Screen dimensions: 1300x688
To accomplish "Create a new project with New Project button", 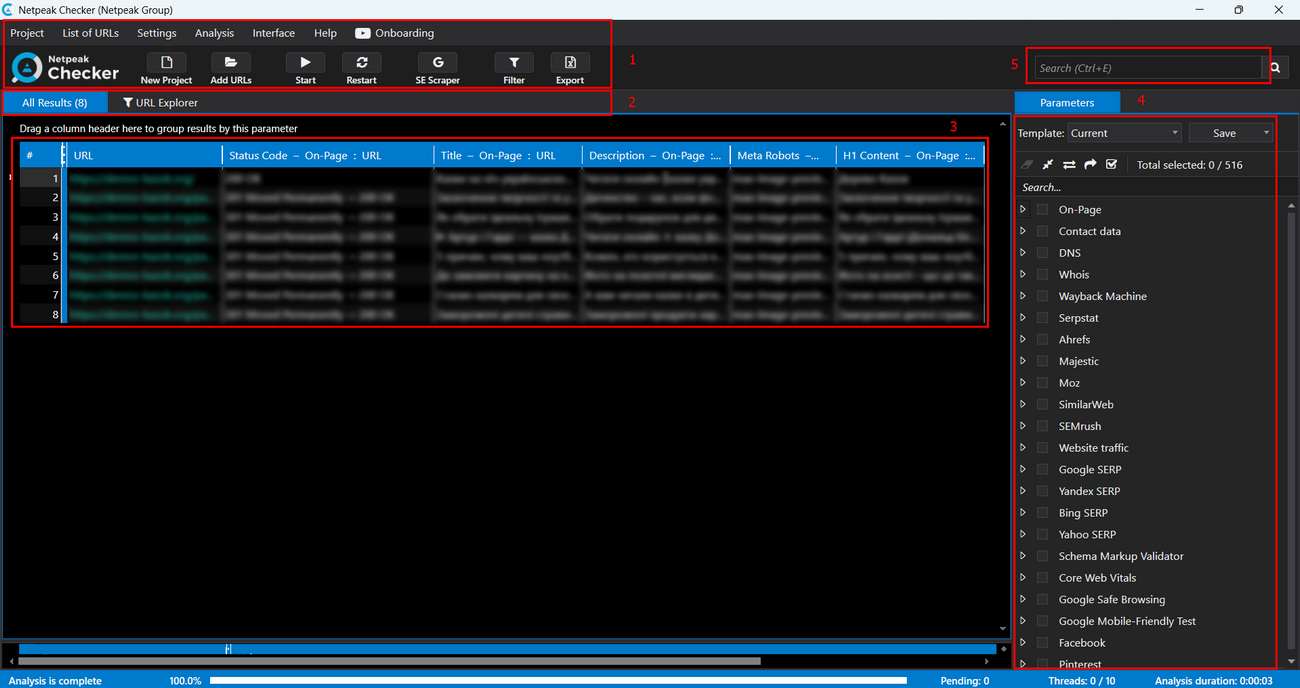I will (166, 68).
